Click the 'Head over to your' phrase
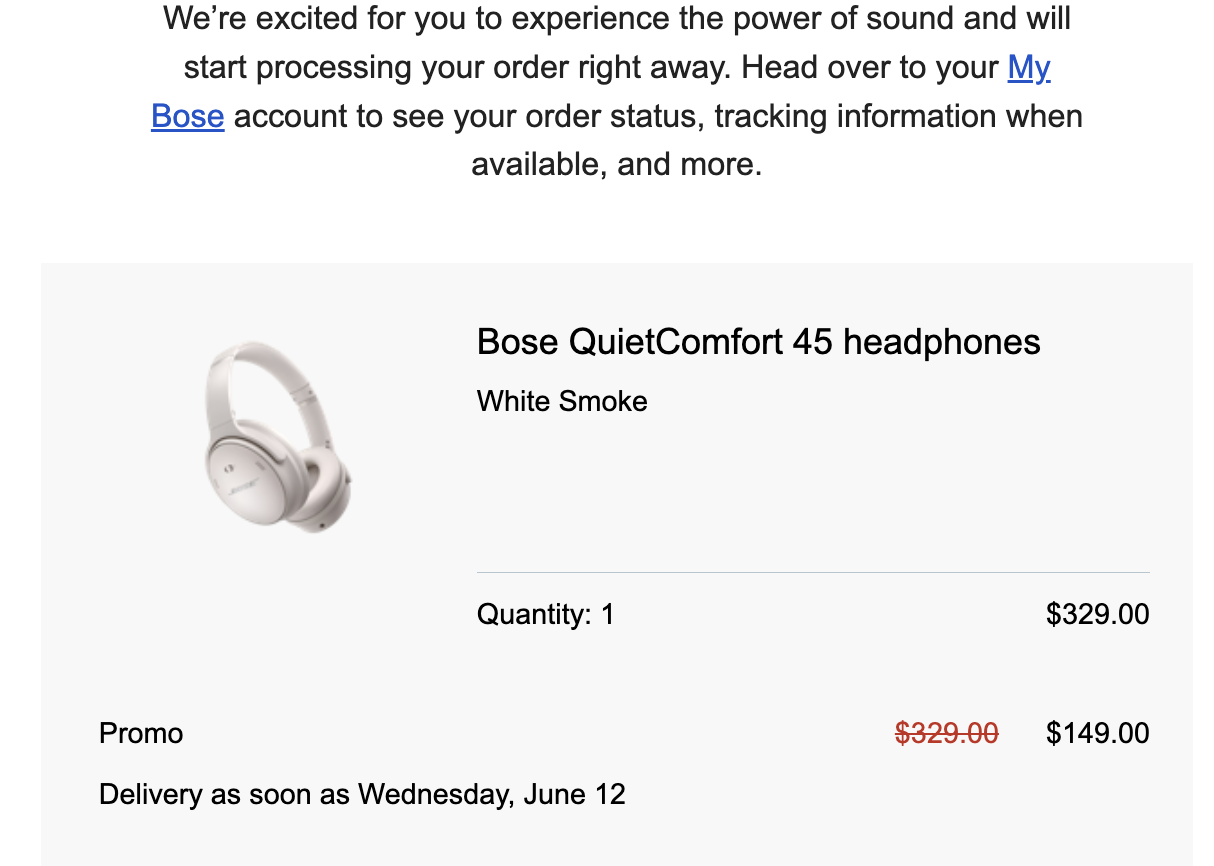Viewport: 1214px width, 866px height. click(x=870, y=67)
